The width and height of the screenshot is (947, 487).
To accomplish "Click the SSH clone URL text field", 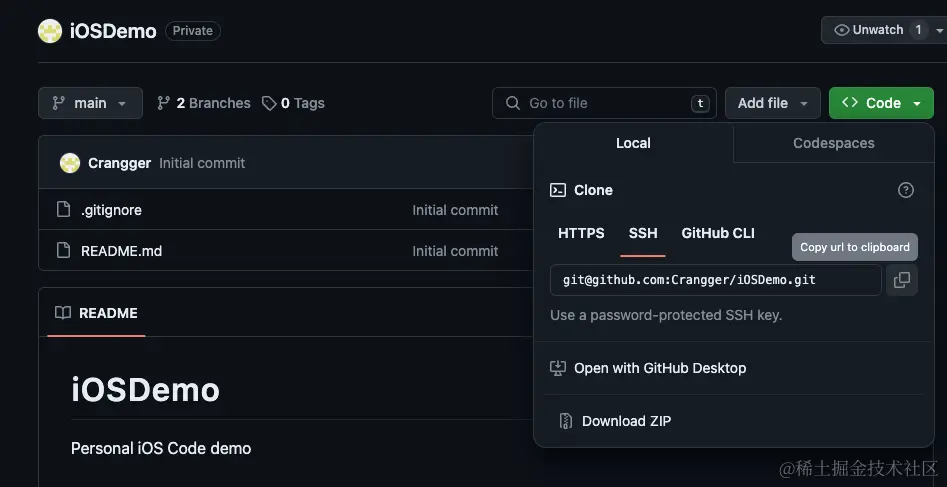I will 715,280.
